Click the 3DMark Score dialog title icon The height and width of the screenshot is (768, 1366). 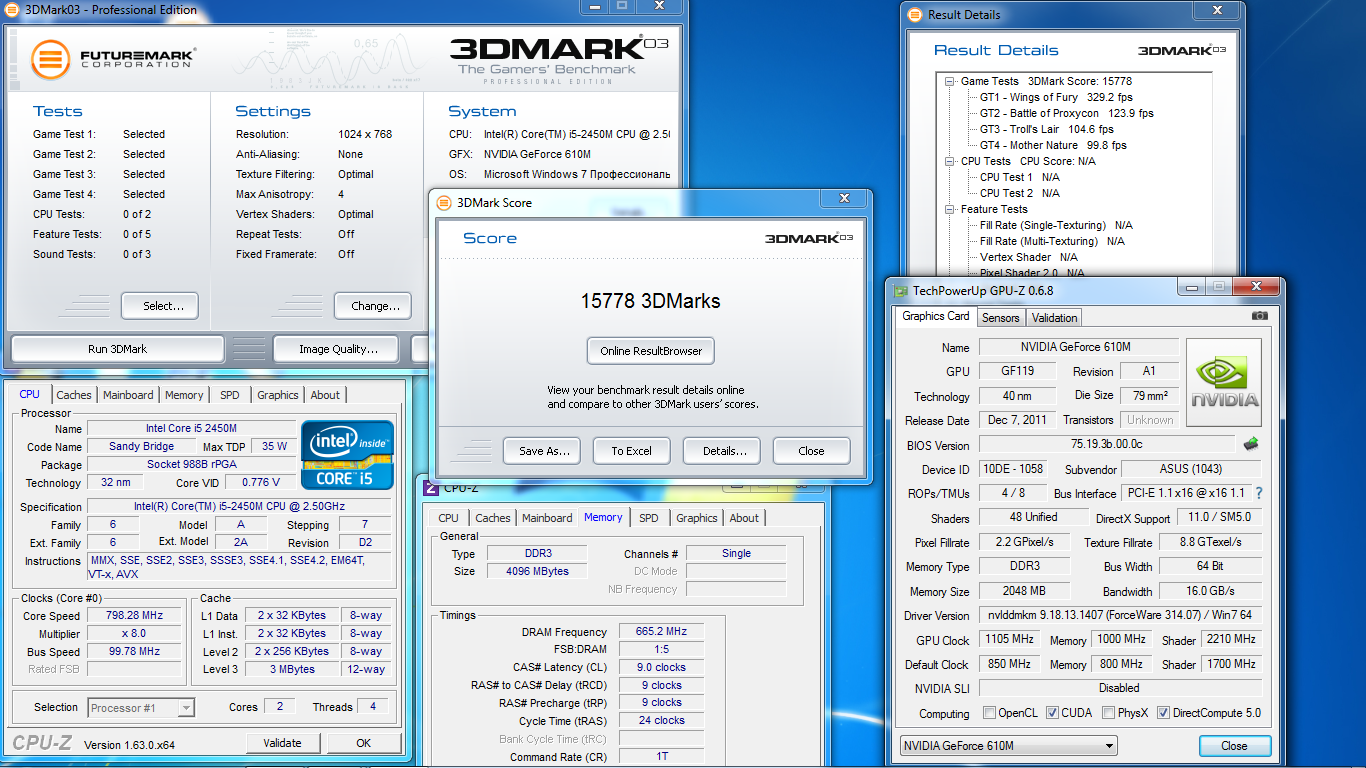444,202
